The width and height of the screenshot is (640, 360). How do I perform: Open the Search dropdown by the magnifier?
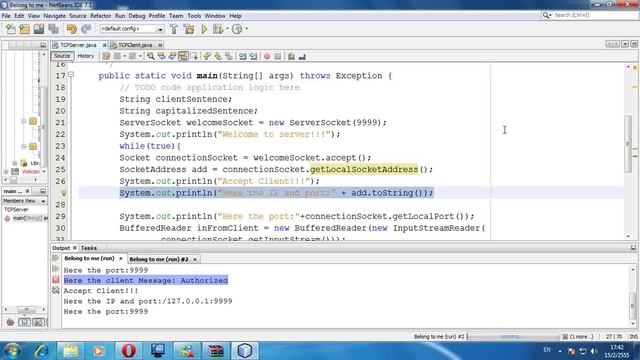click(547, 15)
